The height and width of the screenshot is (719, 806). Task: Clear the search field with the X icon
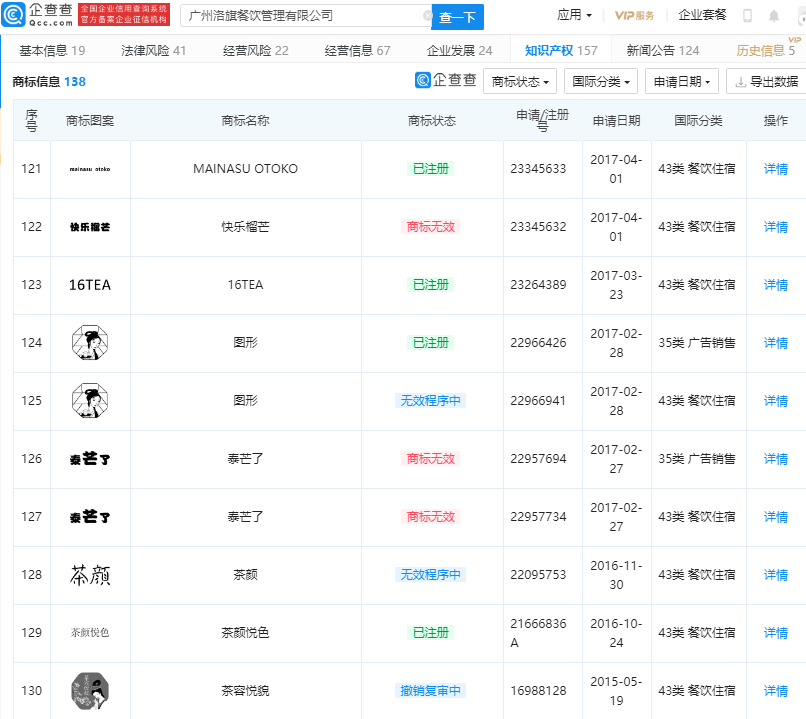(x=427, y=16)
